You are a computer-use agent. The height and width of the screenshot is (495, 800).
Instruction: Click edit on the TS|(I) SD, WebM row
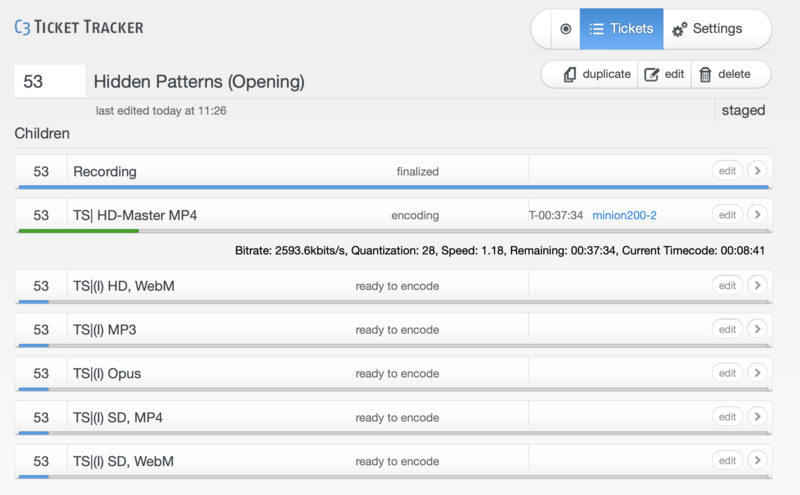[x=727, y=461]
